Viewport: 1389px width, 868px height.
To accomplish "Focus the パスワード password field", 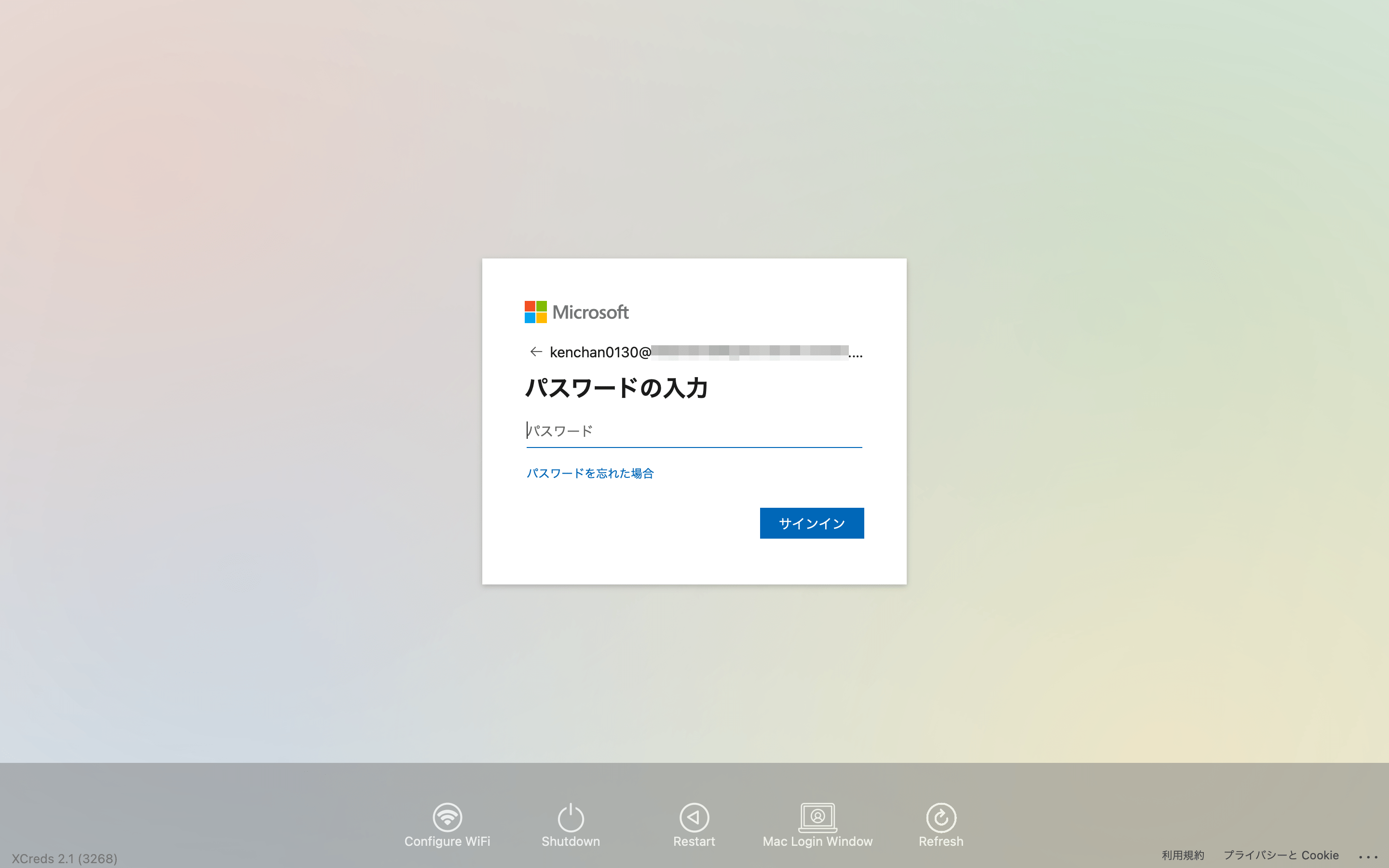I will (694, 431).
